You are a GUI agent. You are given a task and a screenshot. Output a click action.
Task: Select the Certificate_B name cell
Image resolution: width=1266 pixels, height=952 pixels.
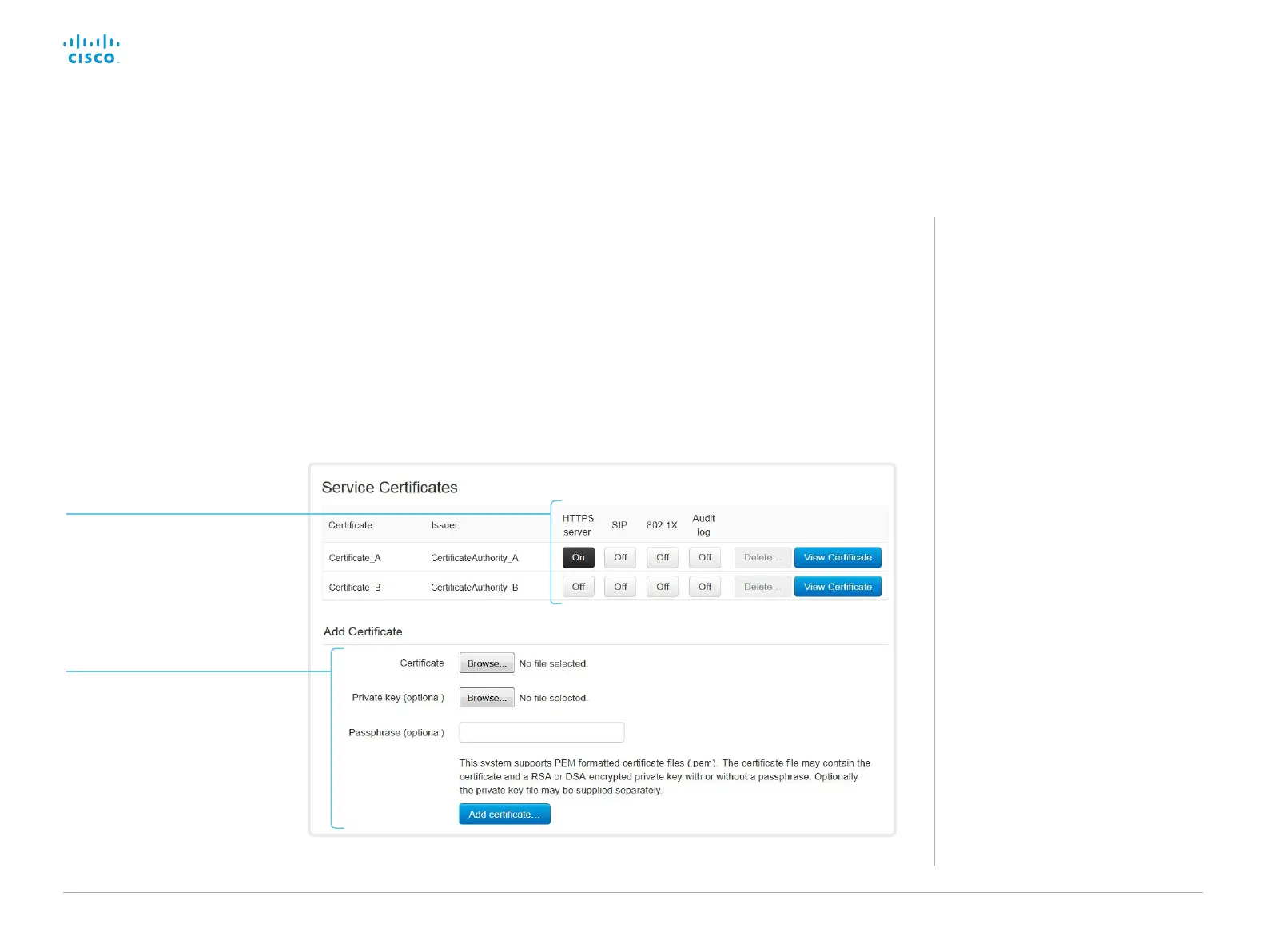pos(355,588)
